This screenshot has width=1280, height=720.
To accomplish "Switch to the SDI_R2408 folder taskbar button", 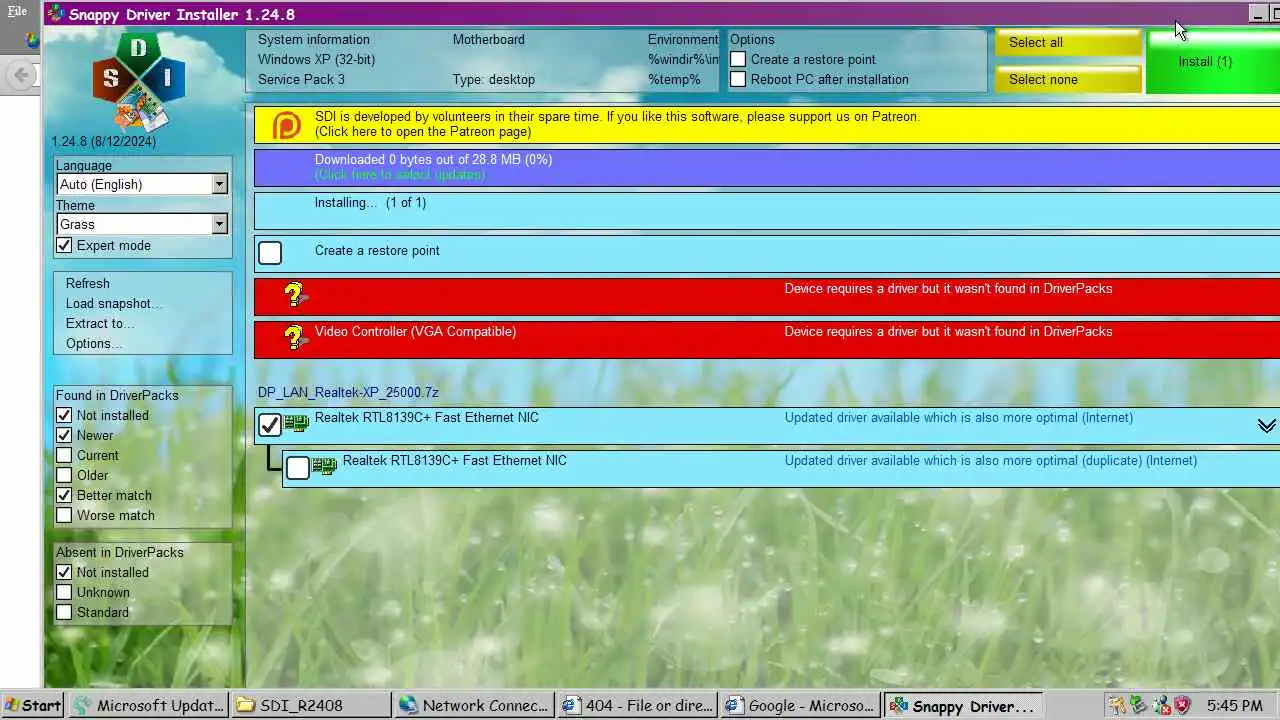I will [311, 705].
